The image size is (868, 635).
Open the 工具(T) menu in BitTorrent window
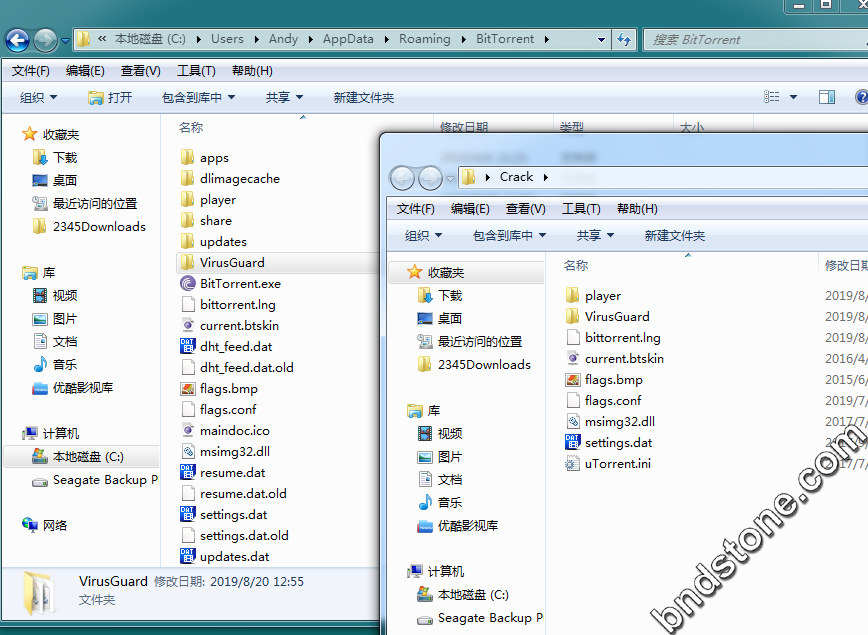pos(196,71)
